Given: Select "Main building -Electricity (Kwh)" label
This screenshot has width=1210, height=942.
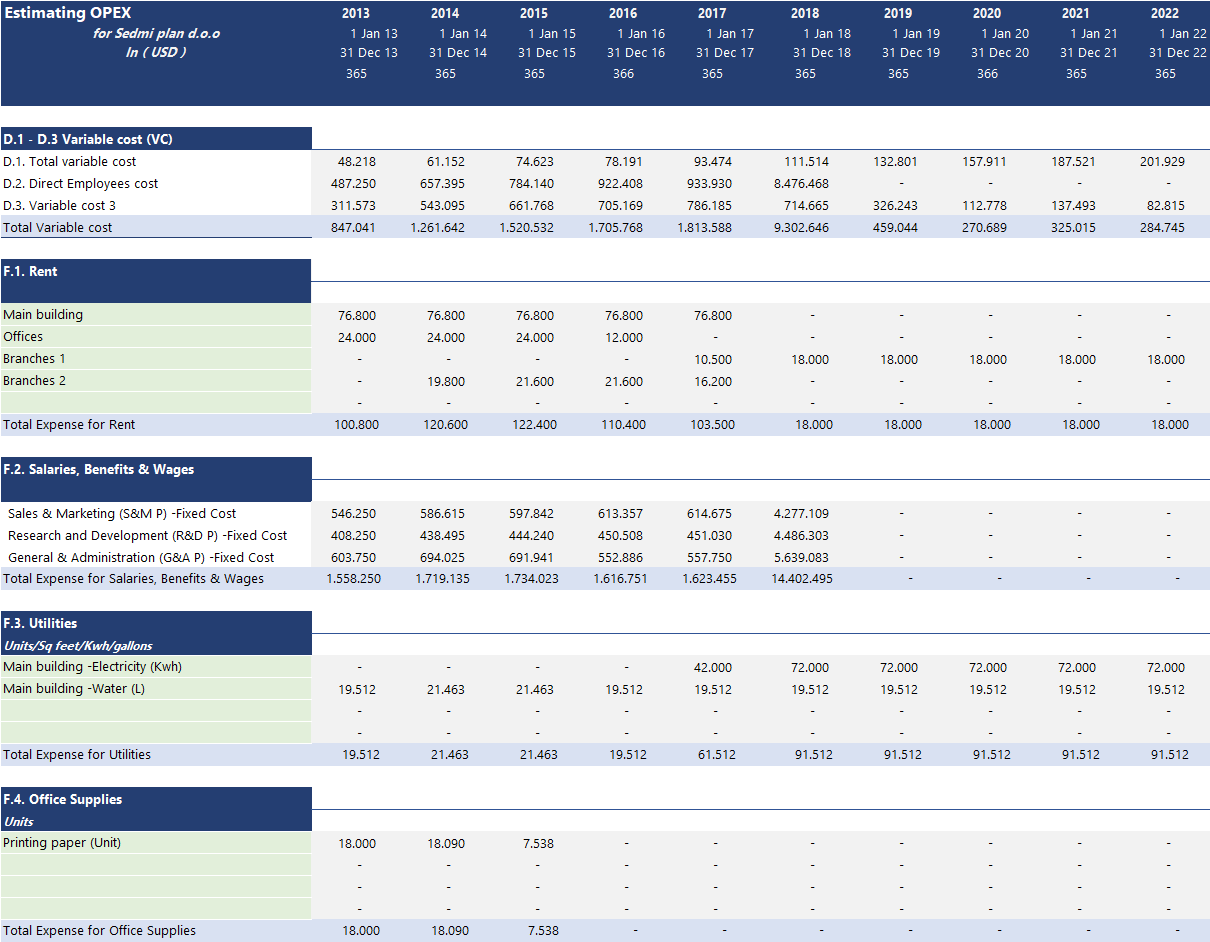Looking at the screenshot, I should (93, 667).
